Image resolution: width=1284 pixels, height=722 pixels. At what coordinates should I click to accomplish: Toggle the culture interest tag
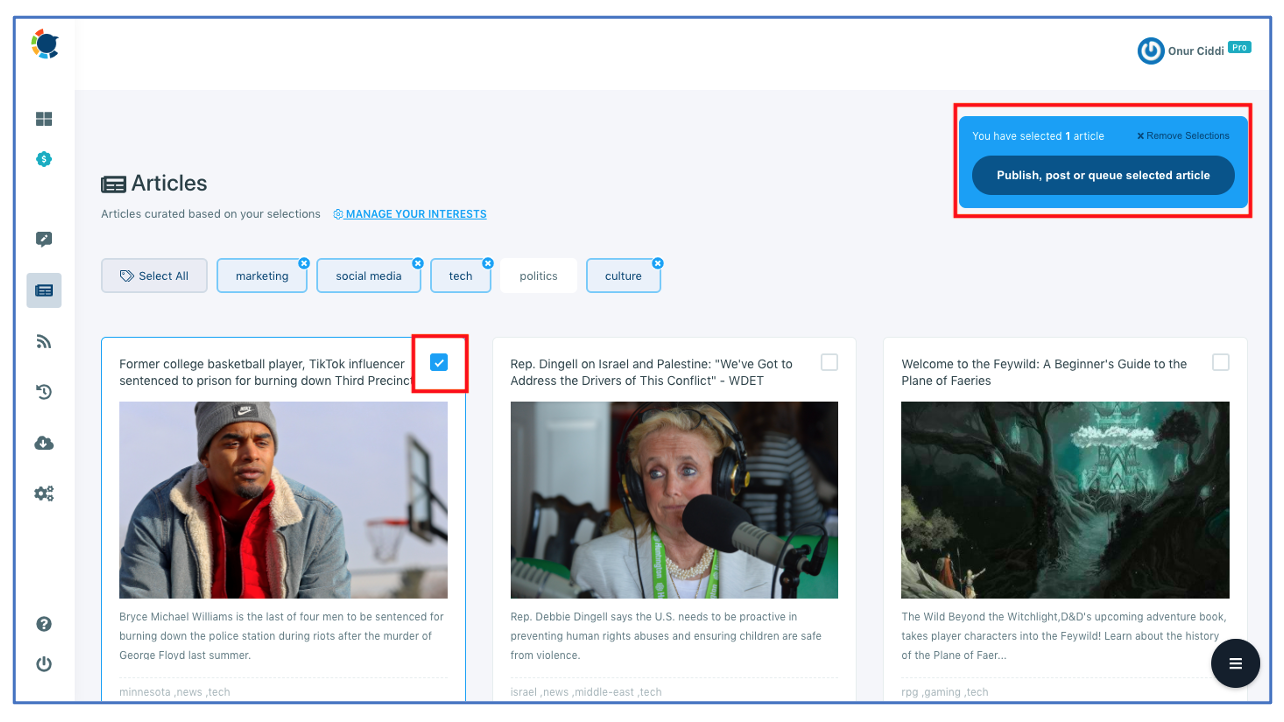pos(623,276)
